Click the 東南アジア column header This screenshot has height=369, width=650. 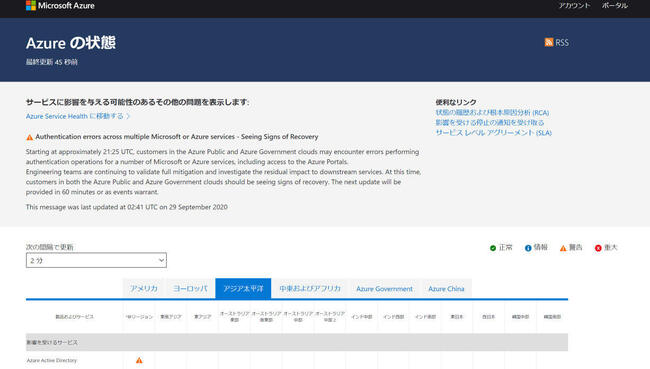171,317
